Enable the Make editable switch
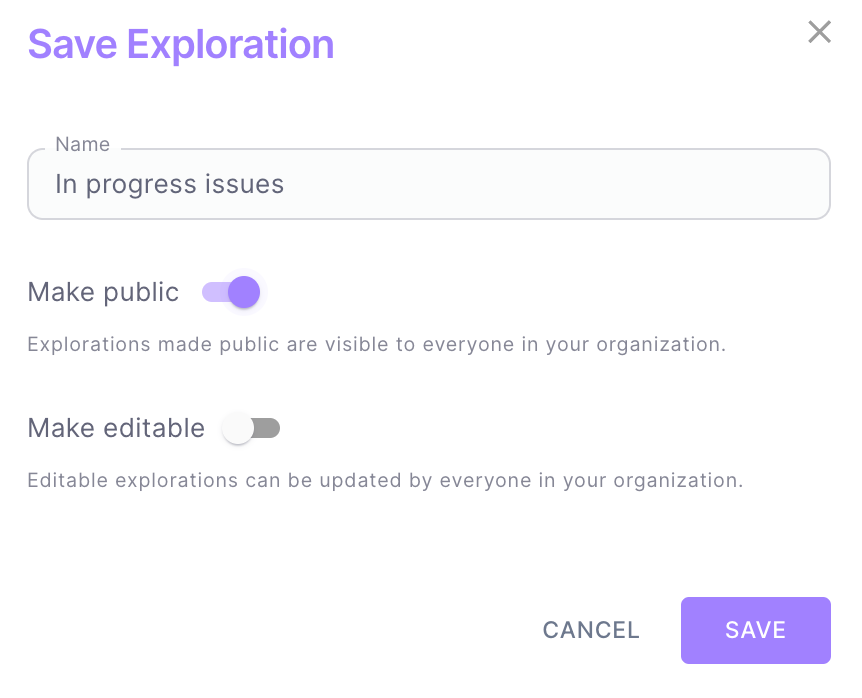862x698 pixels. (251, 428)
